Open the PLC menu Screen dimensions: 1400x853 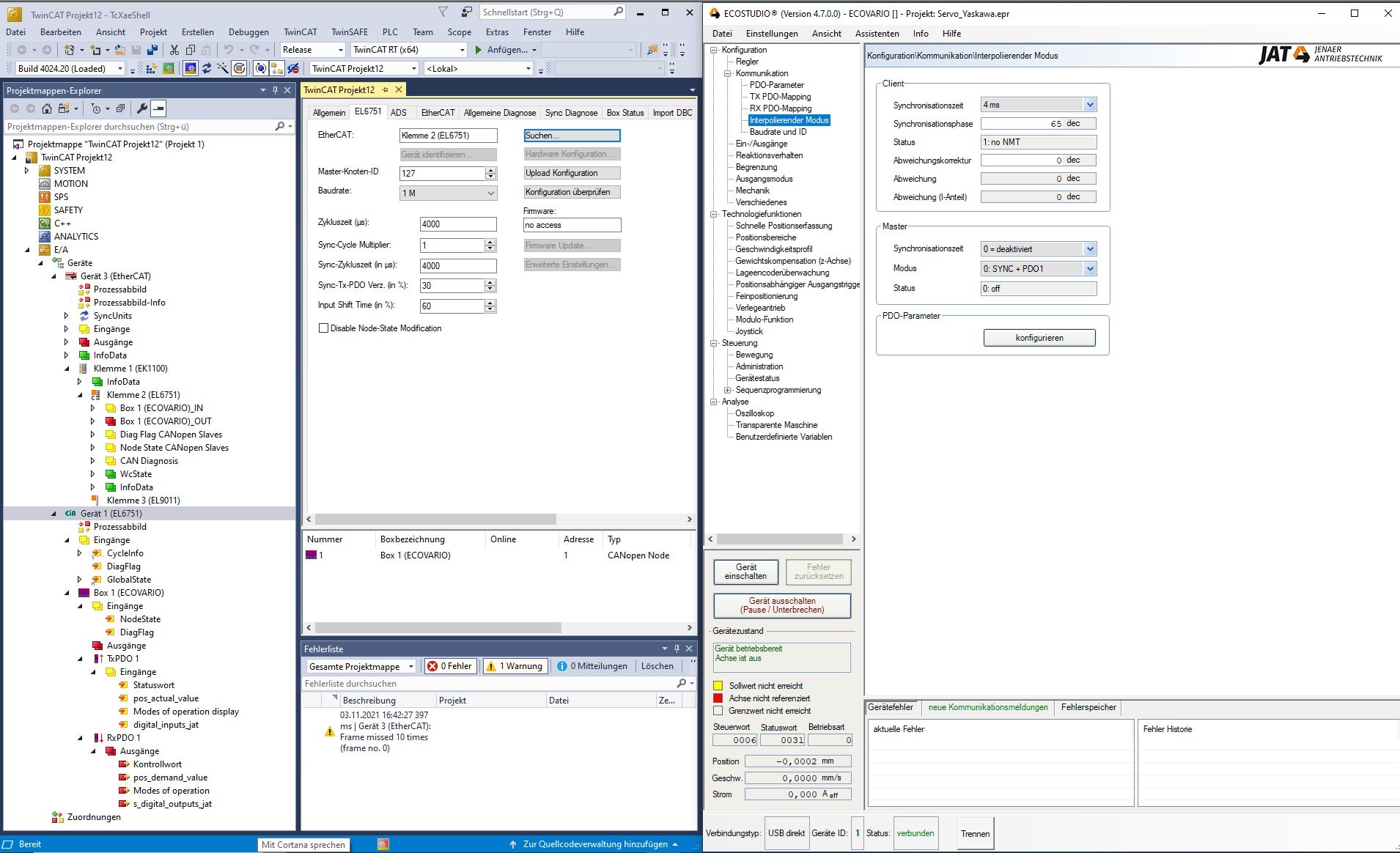(x=390, y=32)
